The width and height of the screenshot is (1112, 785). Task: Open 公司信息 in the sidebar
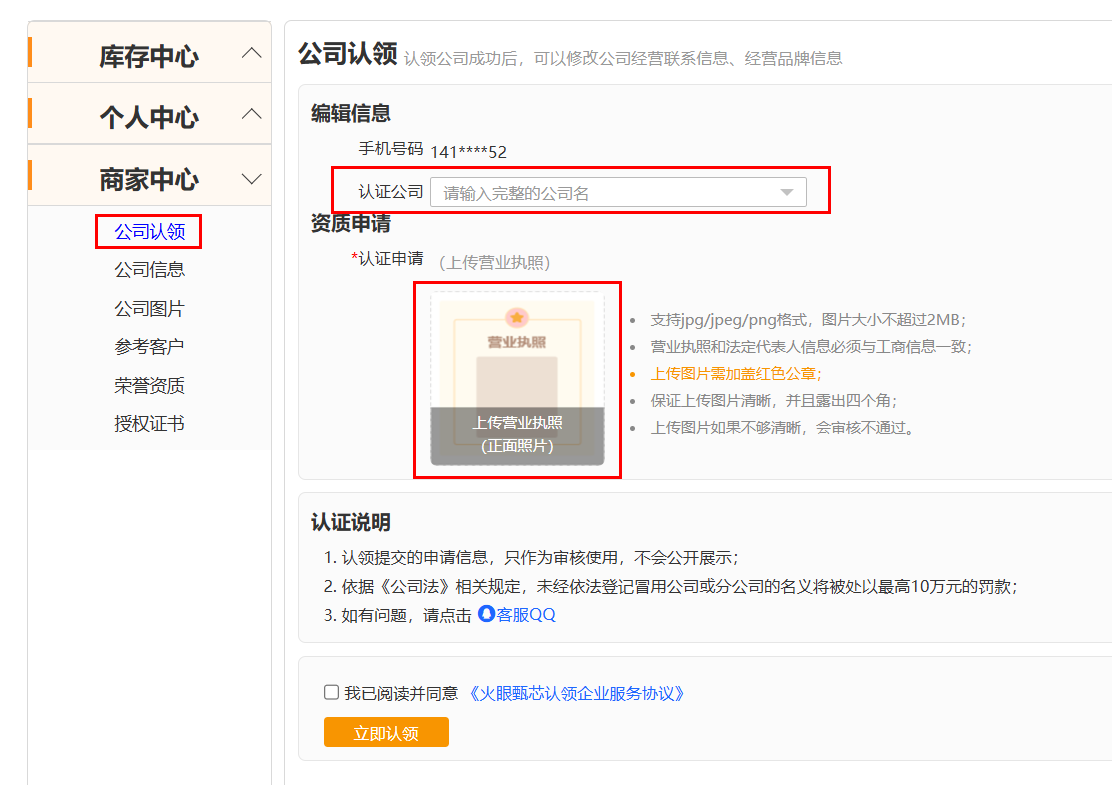(150, 270)
